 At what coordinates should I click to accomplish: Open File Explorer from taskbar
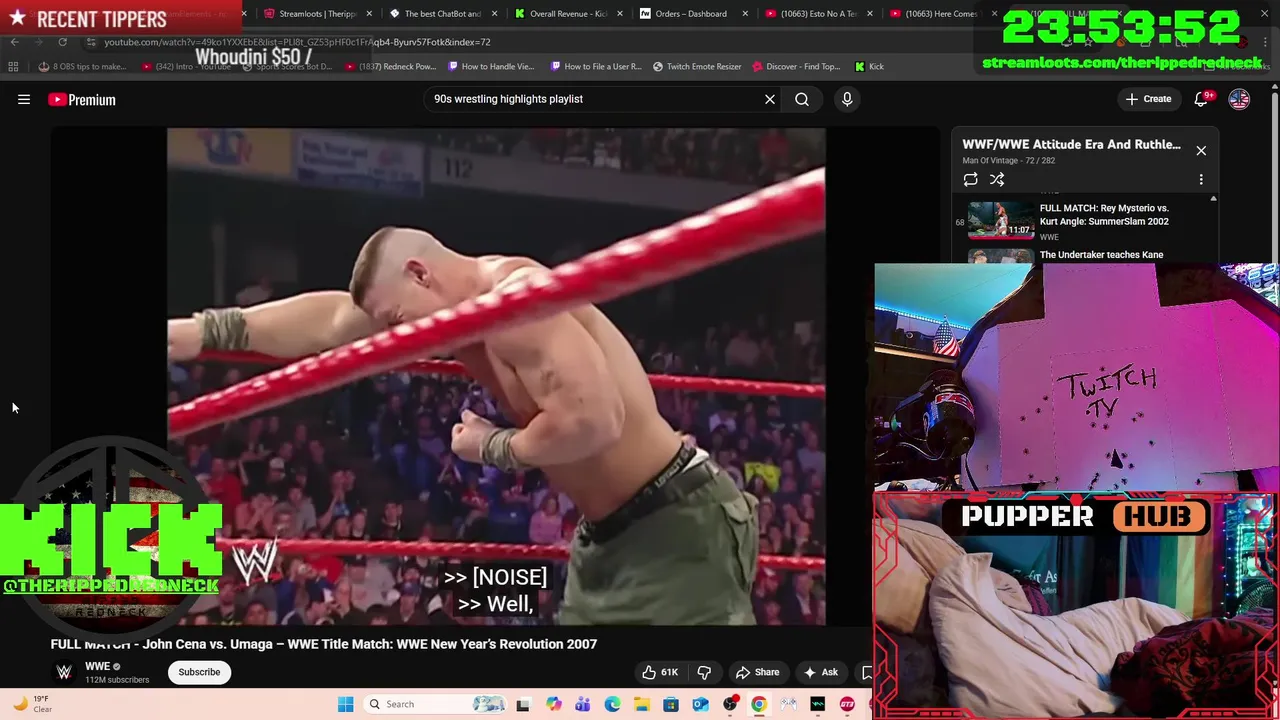click(641, 704)
